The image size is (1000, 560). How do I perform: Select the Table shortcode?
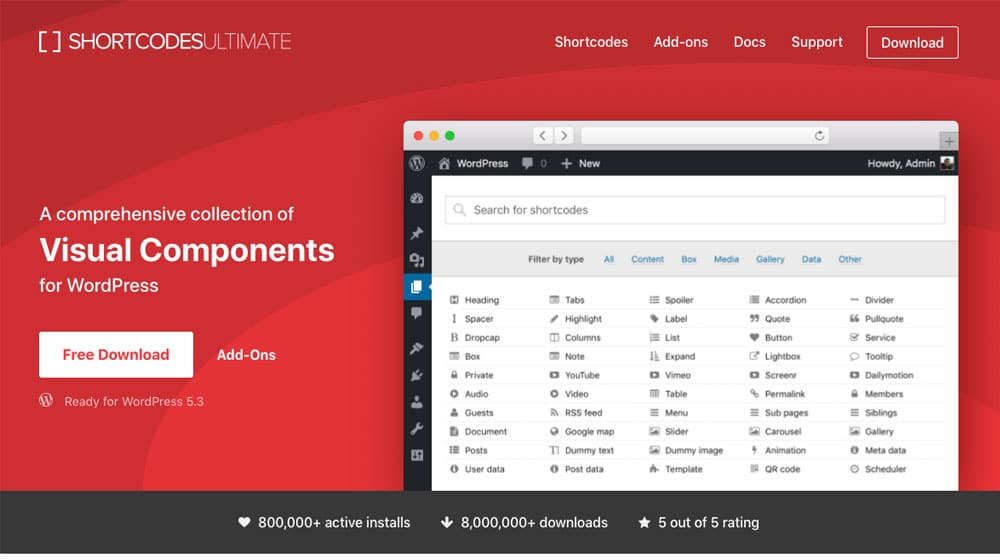668,394
